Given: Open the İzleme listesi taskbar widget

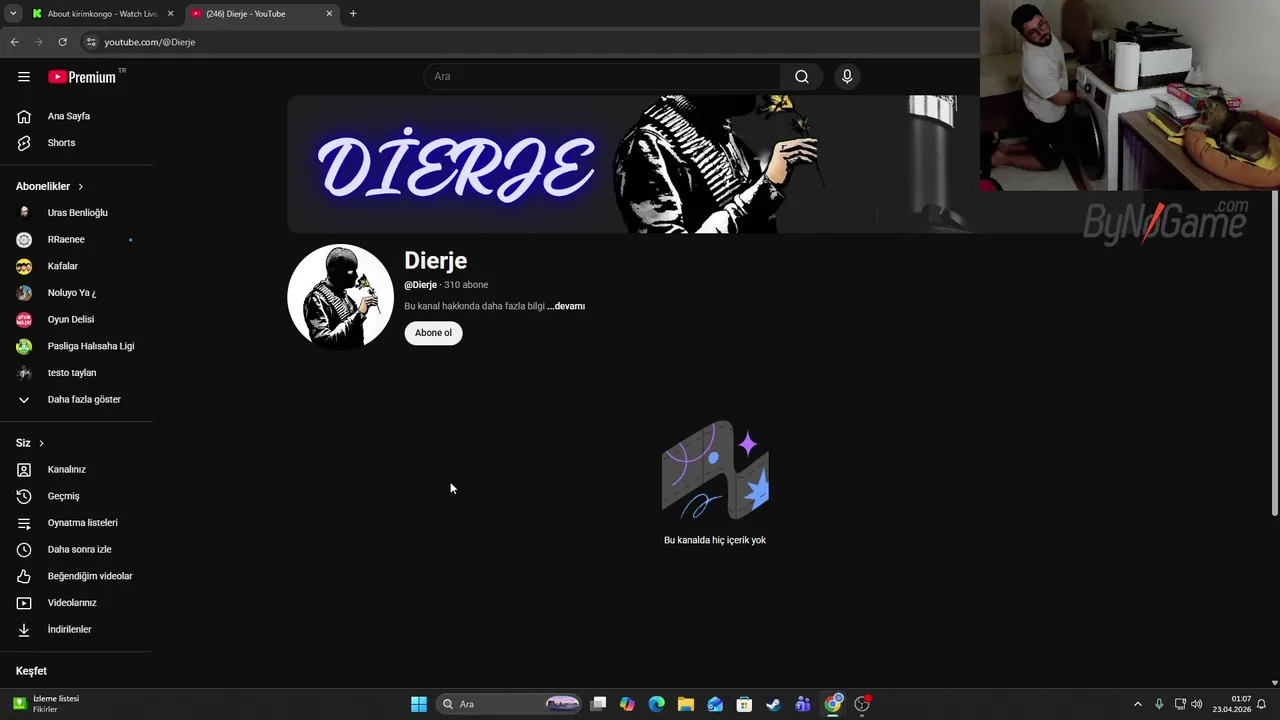Looking at the screenshot, I should tap(47, 704).
